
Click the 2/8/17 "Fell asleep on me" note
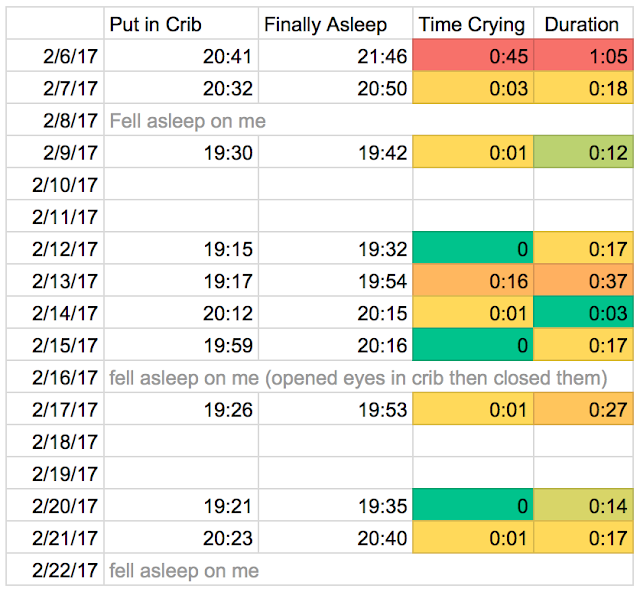click(187, 121)
